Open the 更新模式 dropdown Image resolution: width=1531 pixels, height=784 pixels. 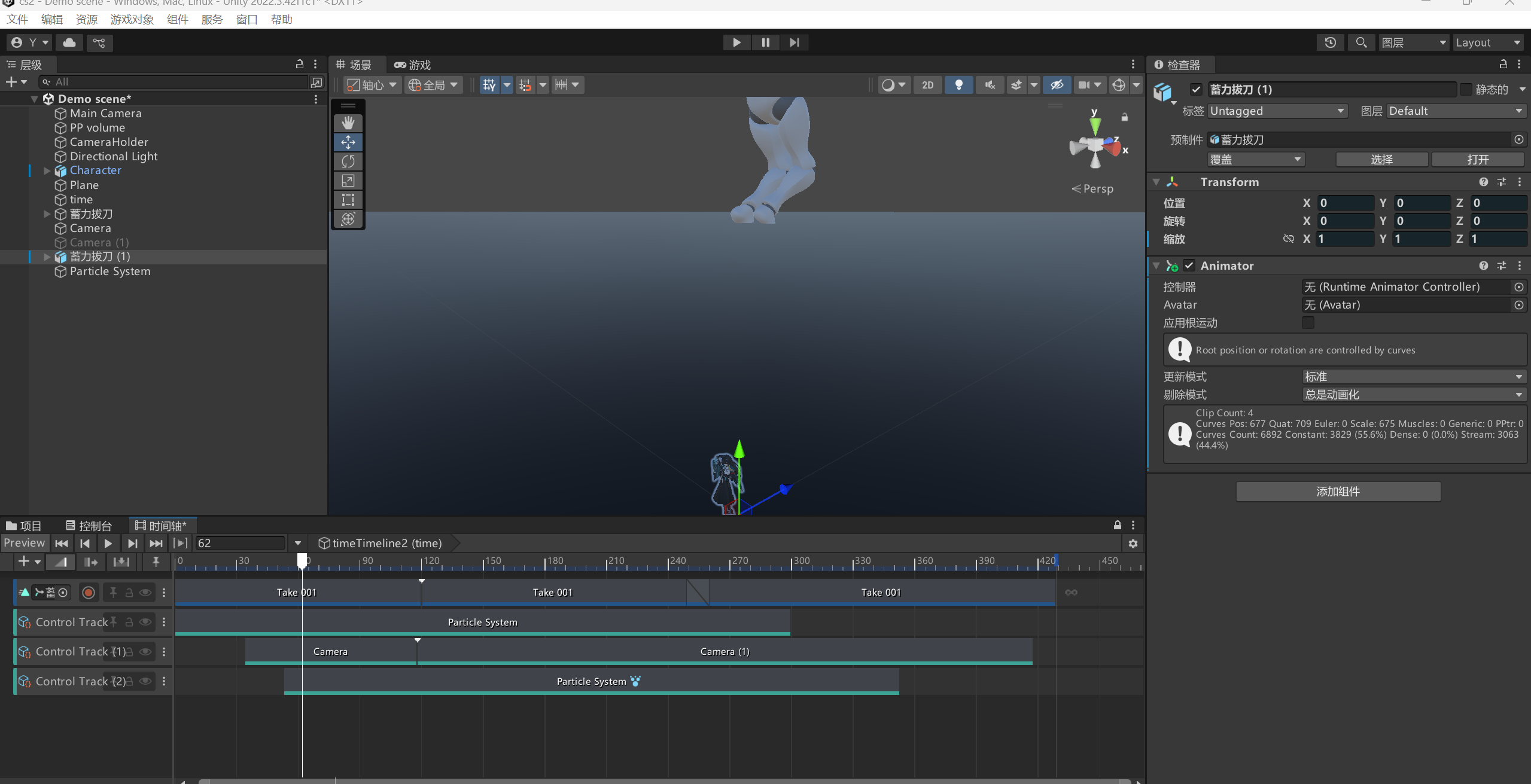point(1414,377)
